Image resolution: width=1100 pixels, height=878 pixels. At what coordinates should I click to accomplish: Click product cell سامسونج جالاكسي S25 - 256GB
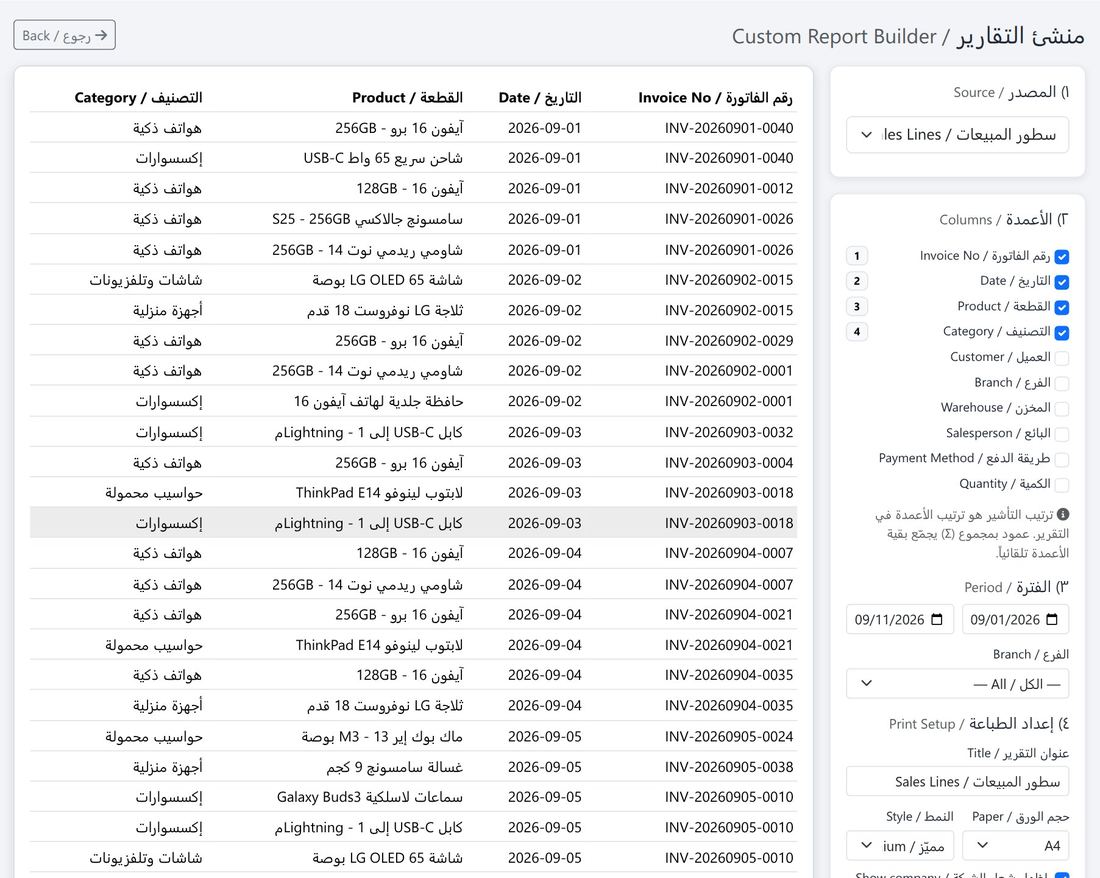pos(368,219)
